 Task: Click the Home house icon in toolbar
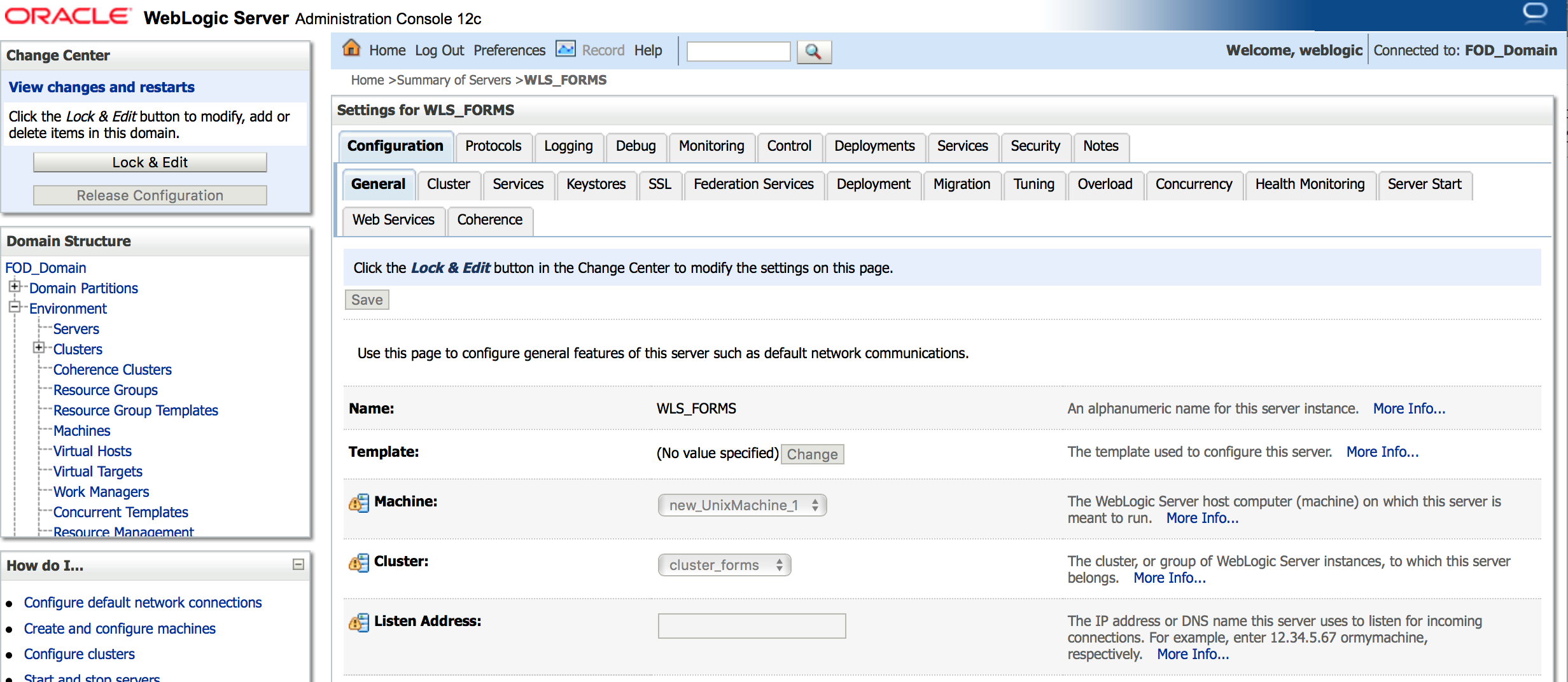coord(351,49)
